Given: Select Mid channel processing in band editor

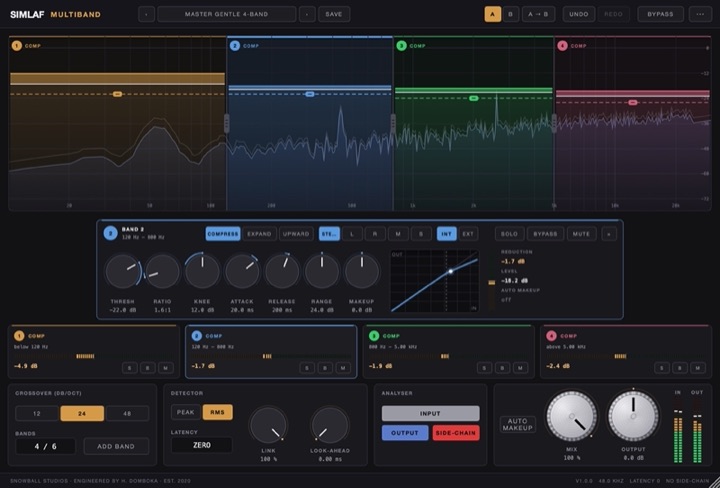Looking at the screenshot, I should 398,234.
